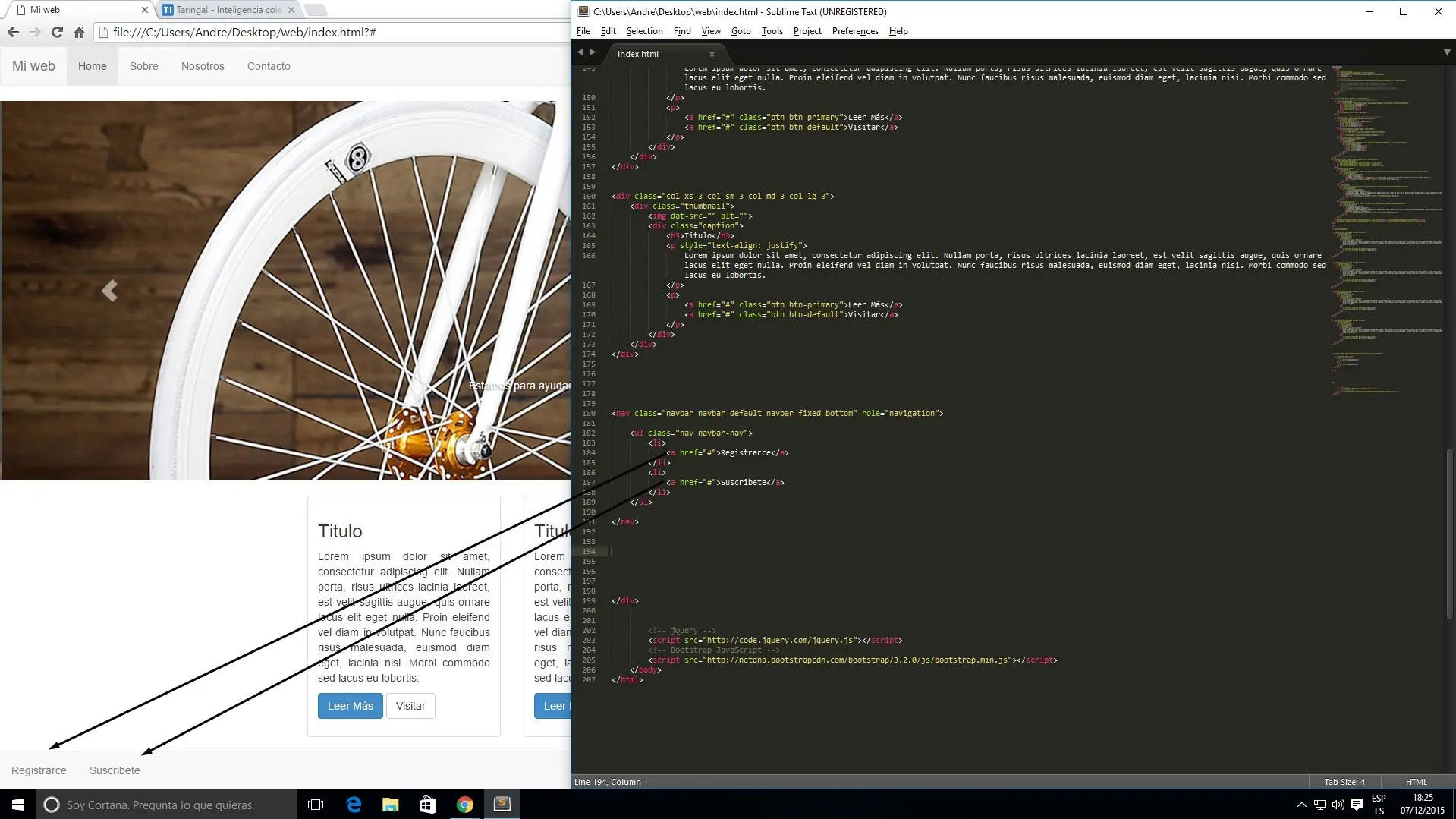1456x819 pixels.
Task: Open the Project menu
Action: (807, 31)
